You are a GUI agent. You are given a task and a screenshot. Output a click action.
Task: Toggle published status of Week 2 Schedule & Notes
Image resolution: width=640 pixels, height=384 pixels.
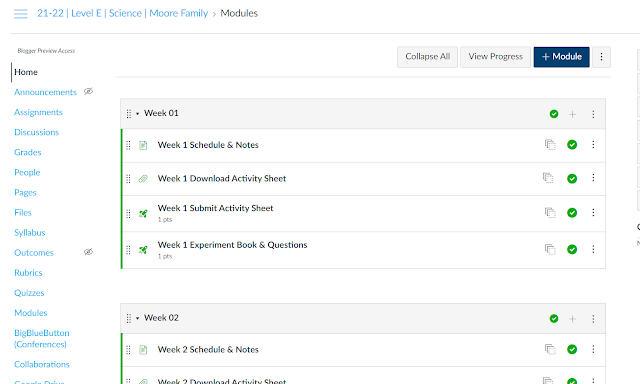click(572, 349)
